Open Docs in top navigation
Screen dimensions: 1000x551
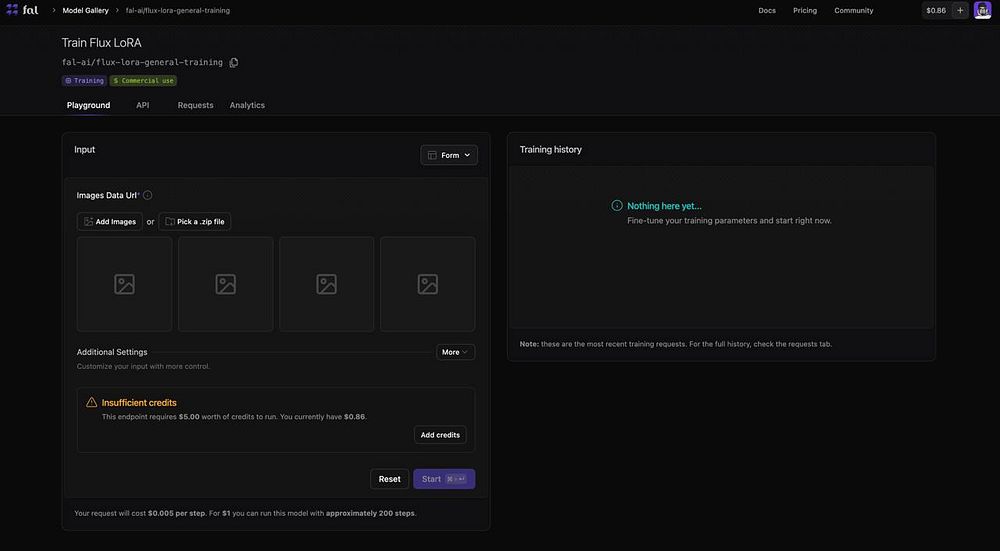(x=767, y=10)
